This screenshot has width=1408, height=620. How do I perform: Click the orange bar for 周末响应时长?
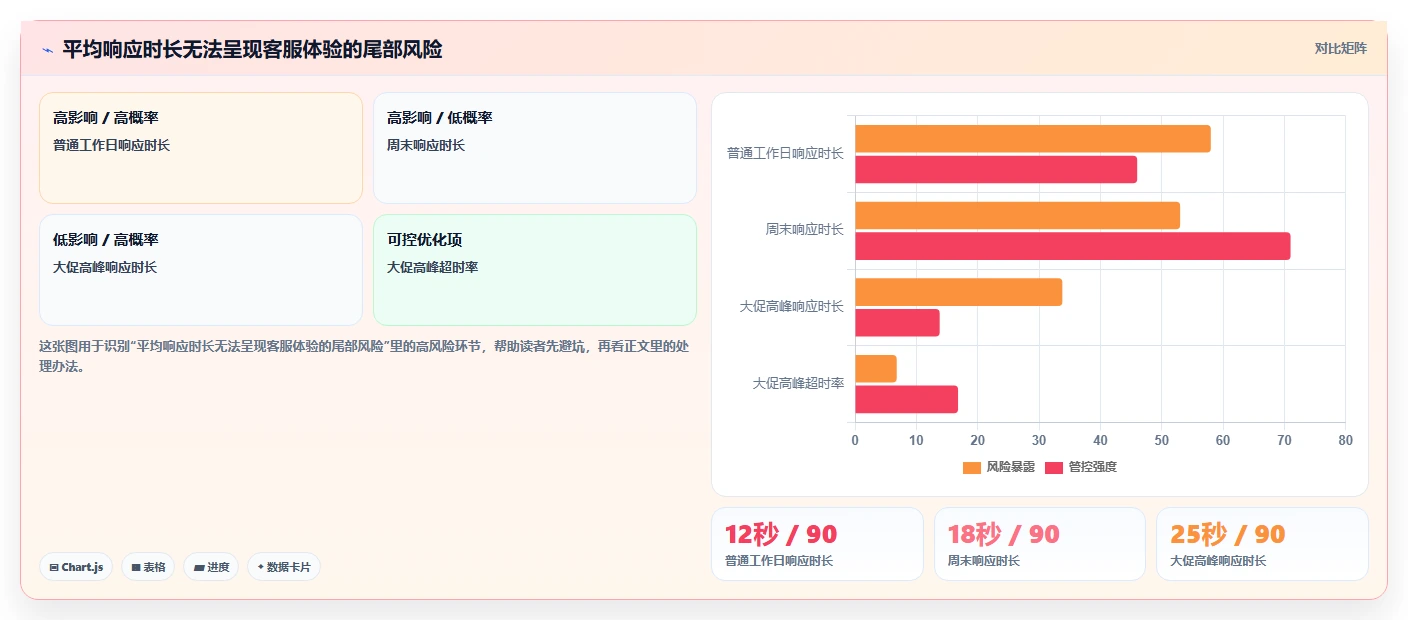click(1017, 215)
